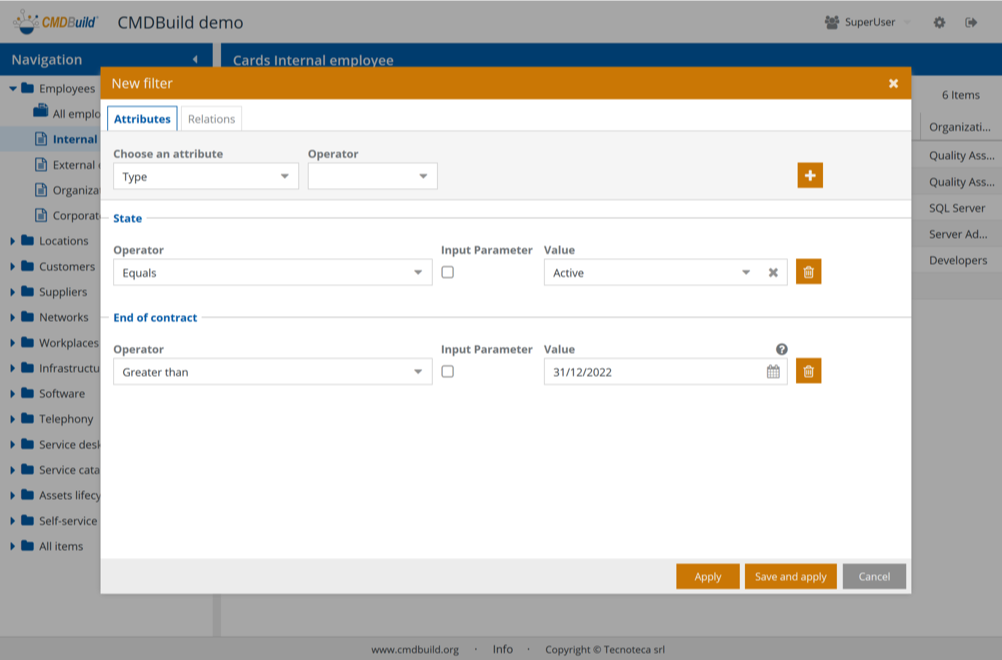1002x660 pixels.
Task: Collapse the Navigation panel arrow
Action: [x=195, y=60]
